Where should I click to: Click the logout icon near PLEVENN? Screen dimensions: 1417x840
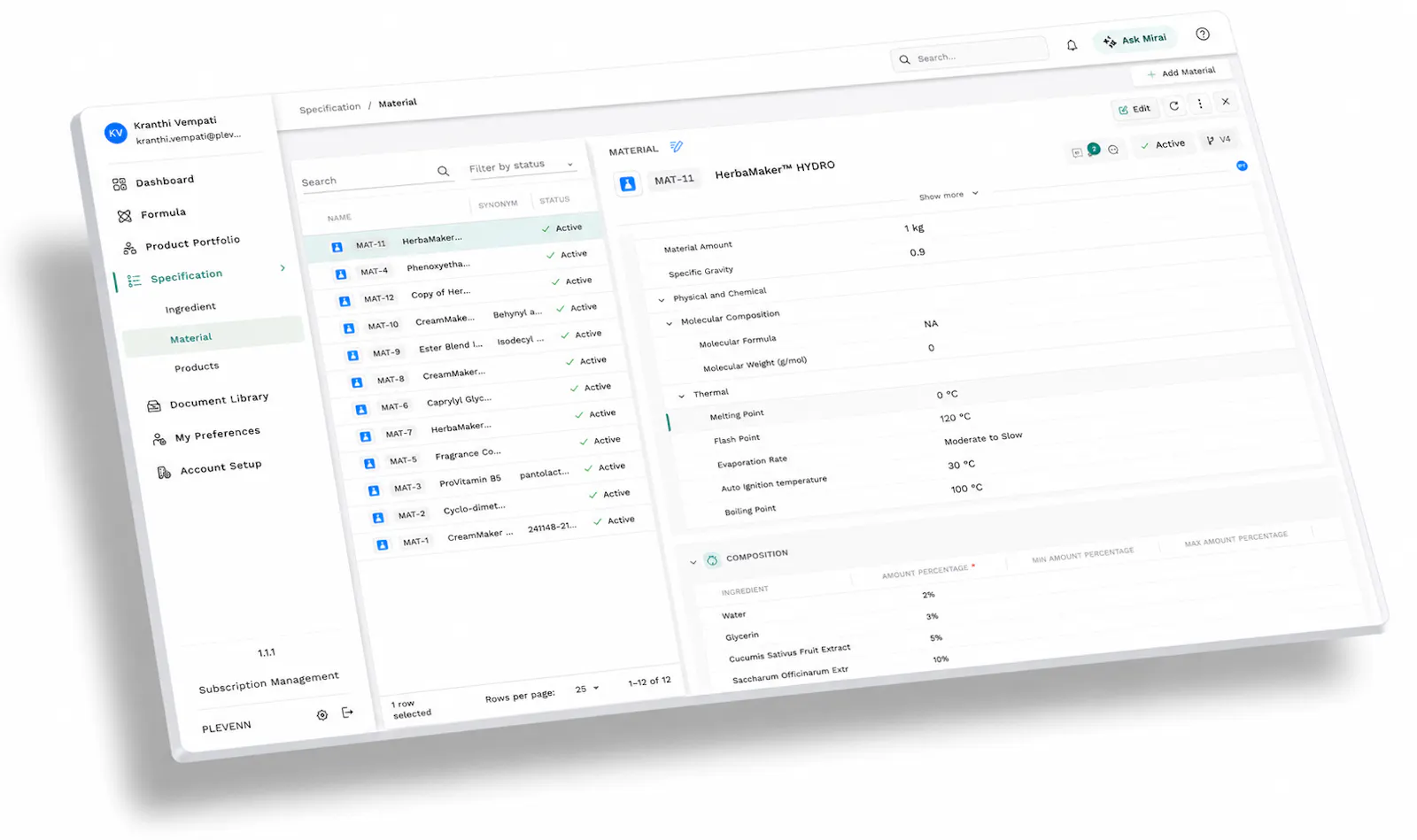(x=347, y=712)
